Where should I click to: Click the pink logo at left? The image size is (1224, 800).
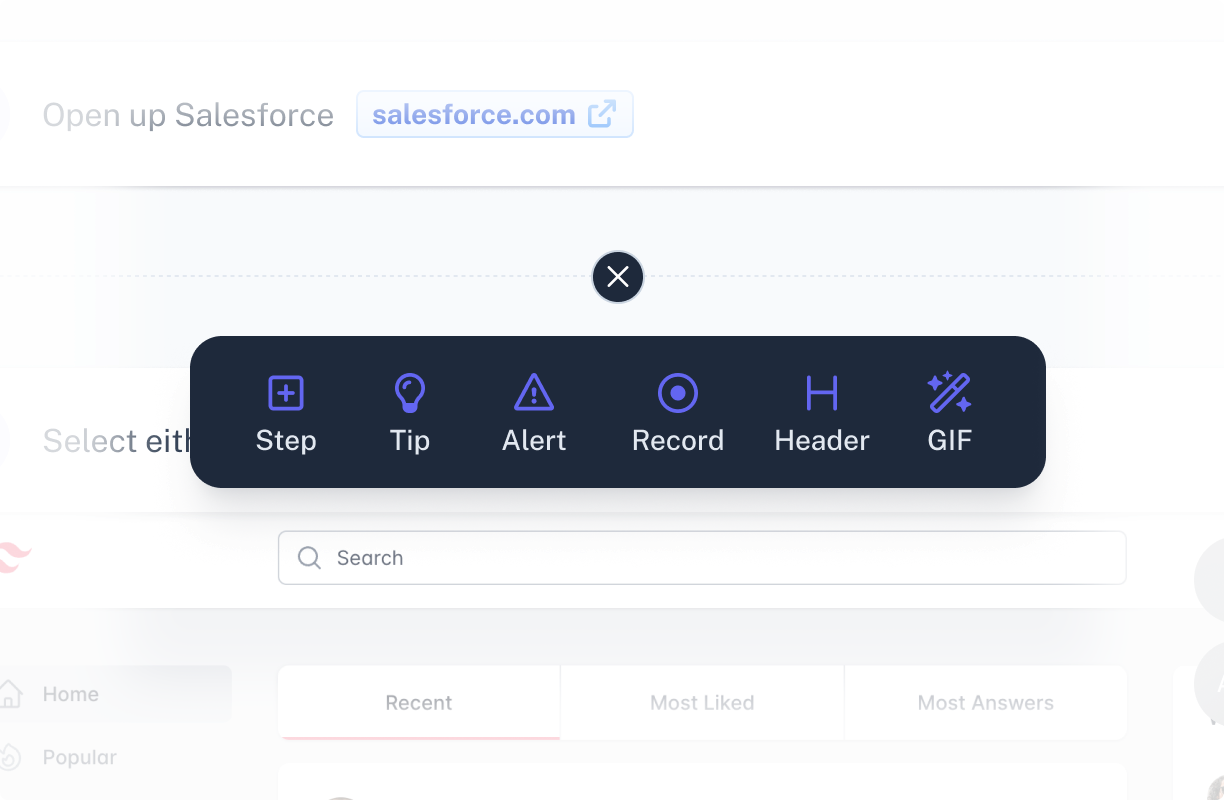coord(14,557)
